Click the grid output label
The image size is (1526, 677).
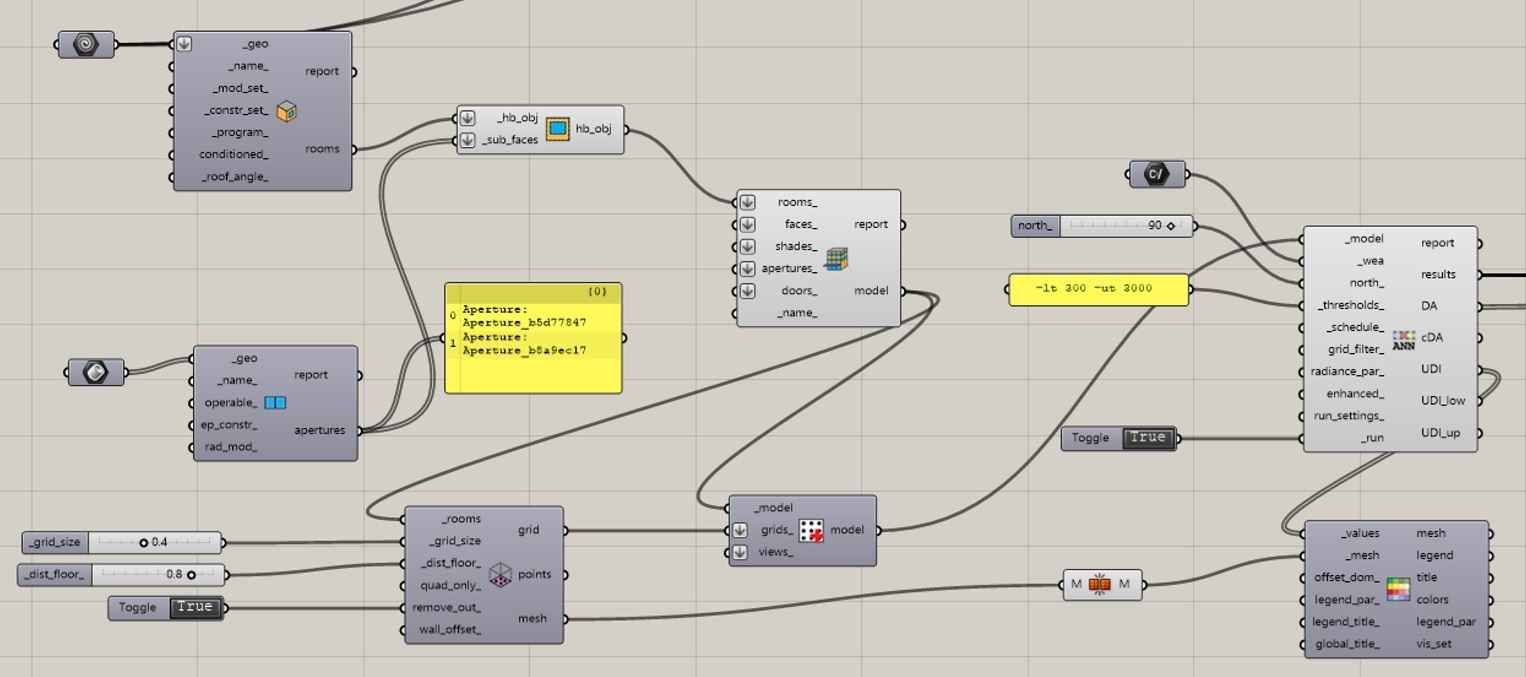coord(530,530)
